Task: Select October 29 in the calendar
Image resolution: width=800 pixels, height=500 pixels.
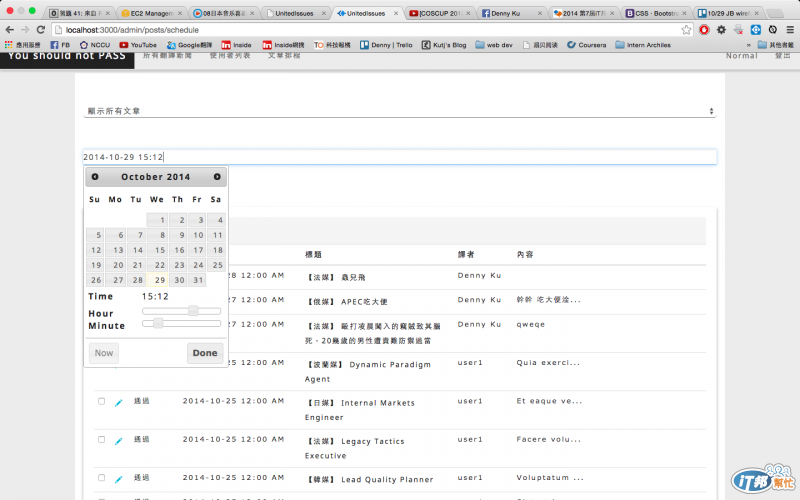Action: (157, 280)
